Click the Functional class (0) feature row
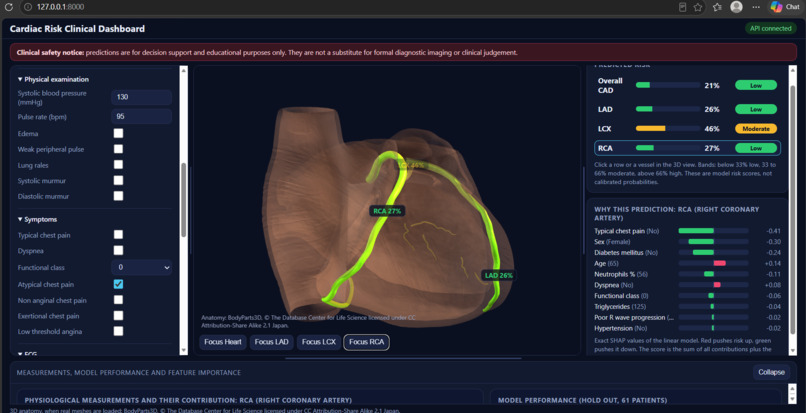 tap(687, 296)
